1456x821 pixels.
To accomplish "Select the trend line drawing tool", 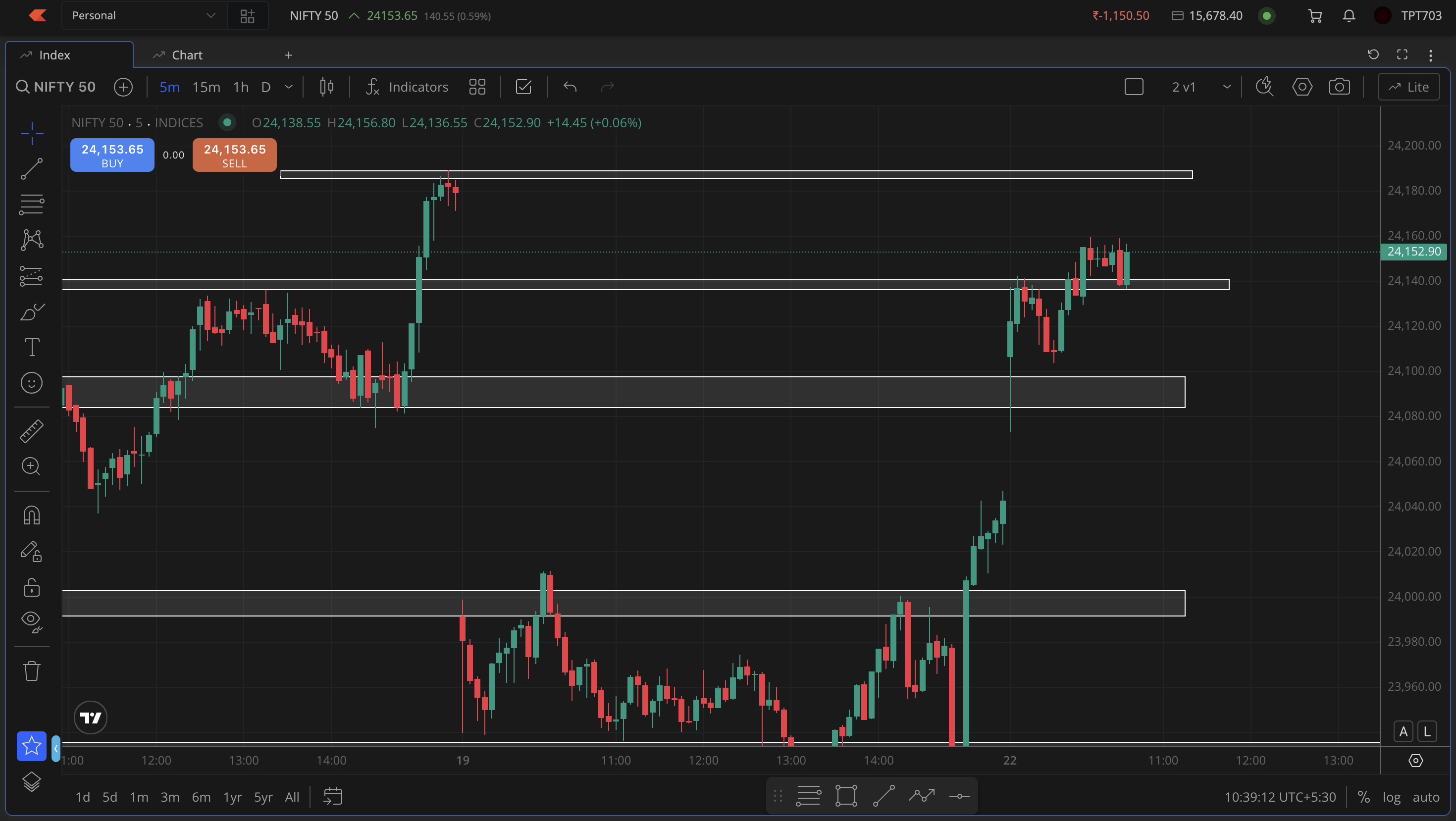I will pos(32,169).
